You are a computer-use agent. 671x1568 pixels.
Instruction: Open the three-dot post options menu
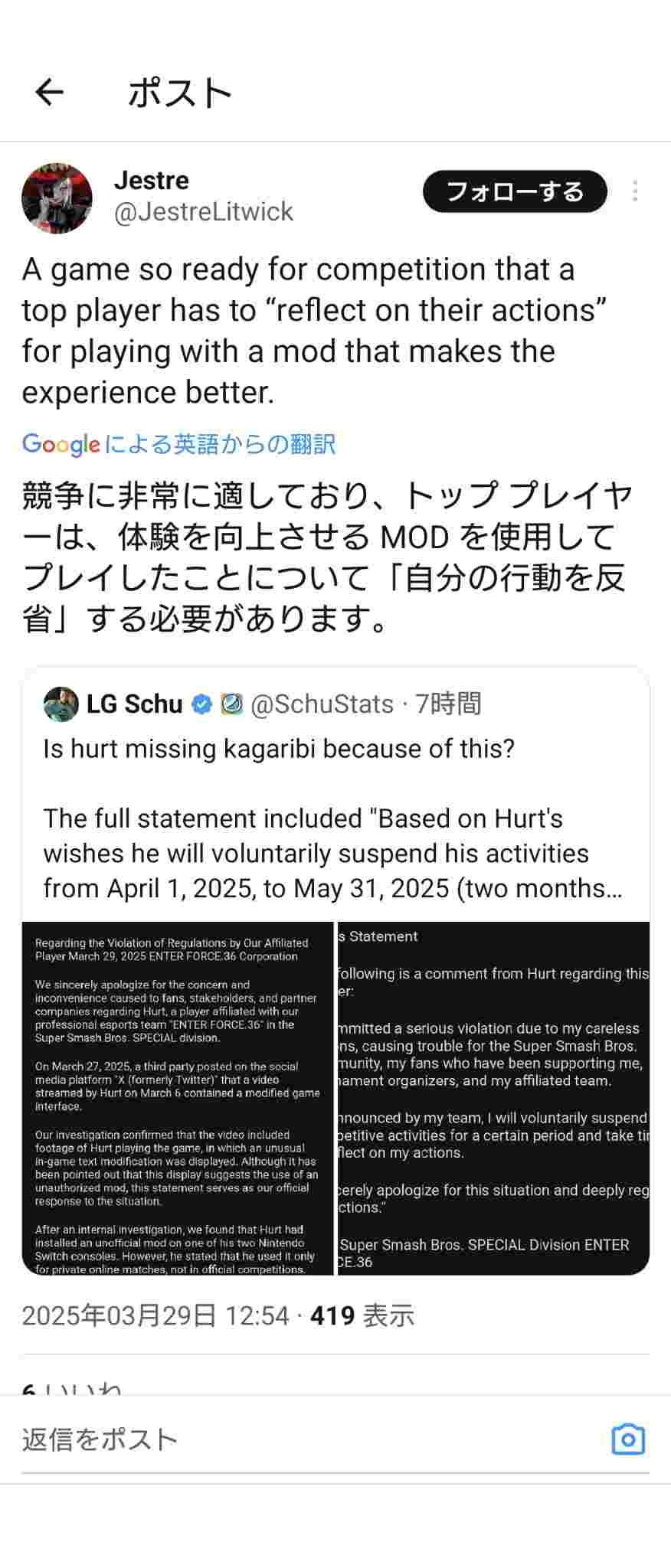[x=635, y=191]
